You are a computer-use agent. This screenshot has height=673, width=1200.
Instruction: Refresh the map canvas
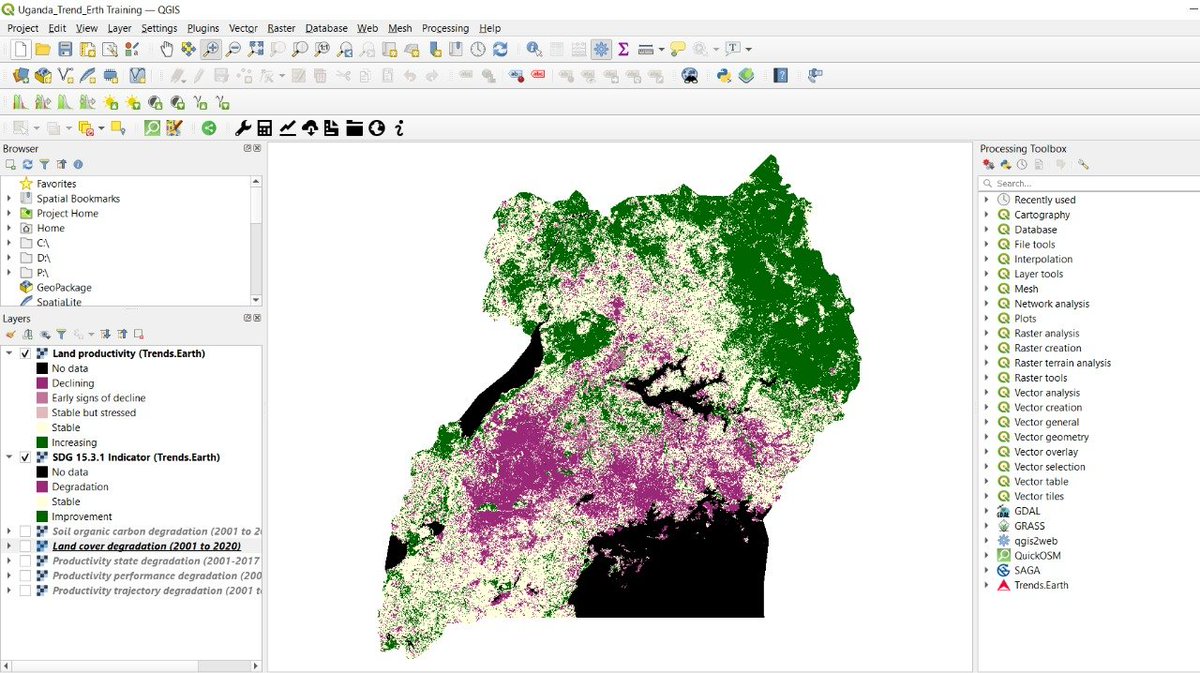point(500,49)
